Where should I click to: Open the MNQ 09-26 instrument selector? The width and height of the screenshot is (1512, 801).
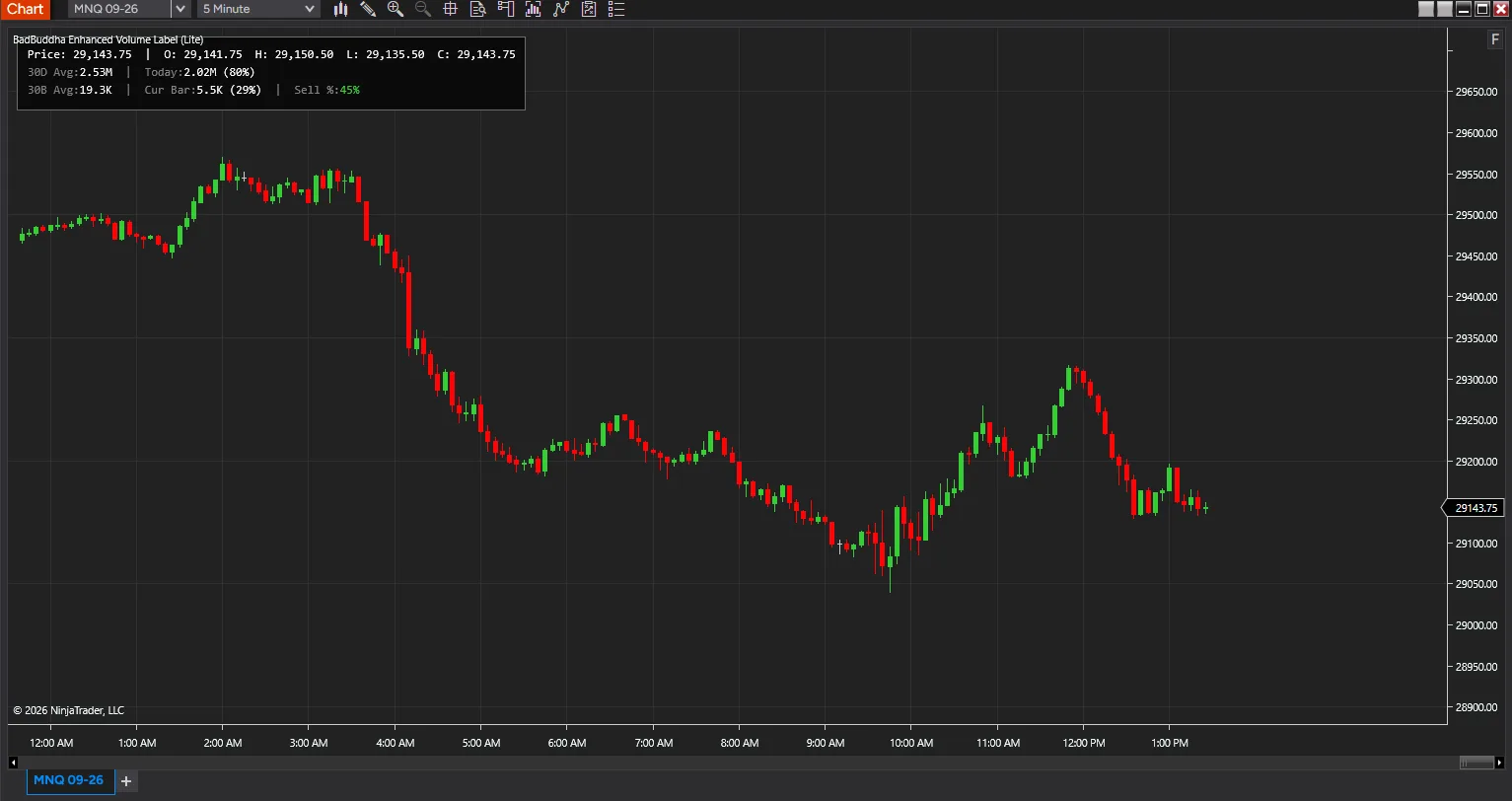point(120,9)
